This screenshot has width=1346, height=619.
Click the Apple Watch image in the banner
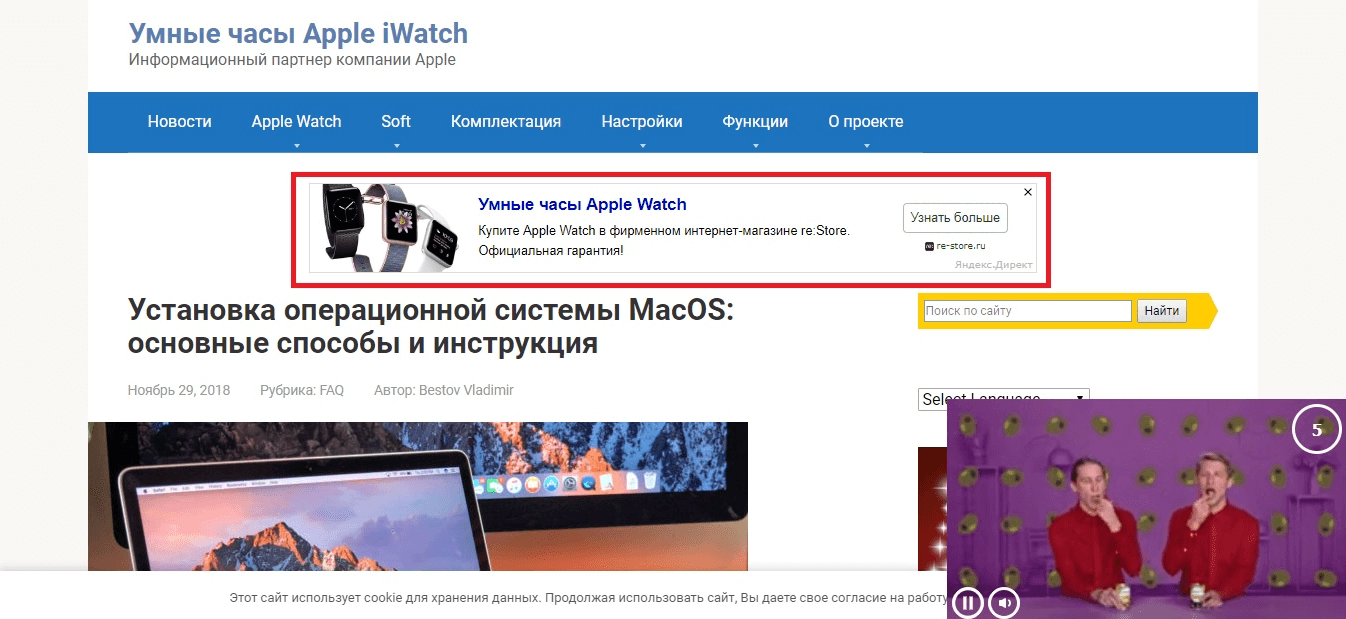click(389, 227)
